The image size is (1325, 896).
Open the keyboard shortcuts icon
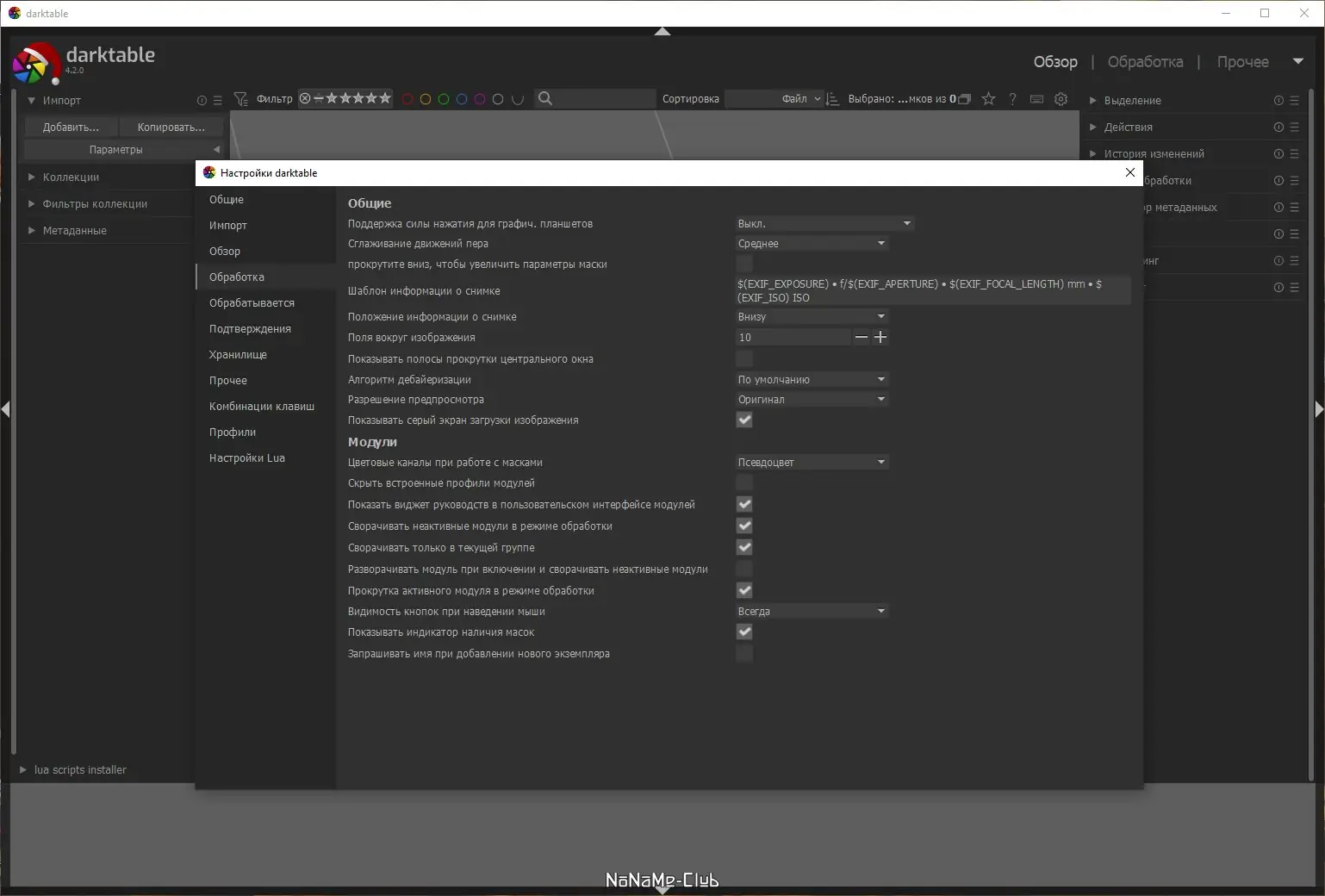[x=1036, y=99]
